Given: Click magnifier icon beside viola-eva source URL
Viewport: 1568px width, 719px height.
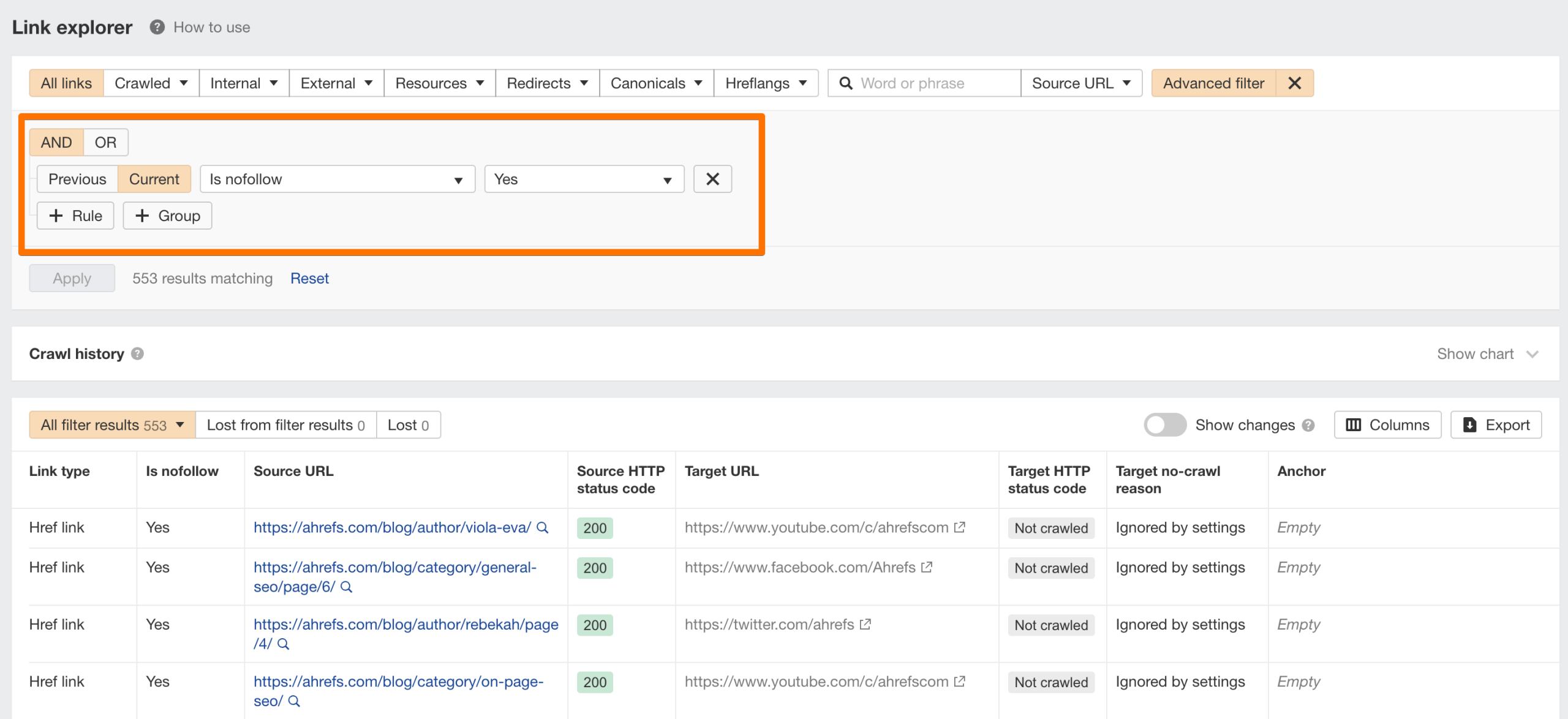Looking at the screenshot, I should [x=543, y=527].
